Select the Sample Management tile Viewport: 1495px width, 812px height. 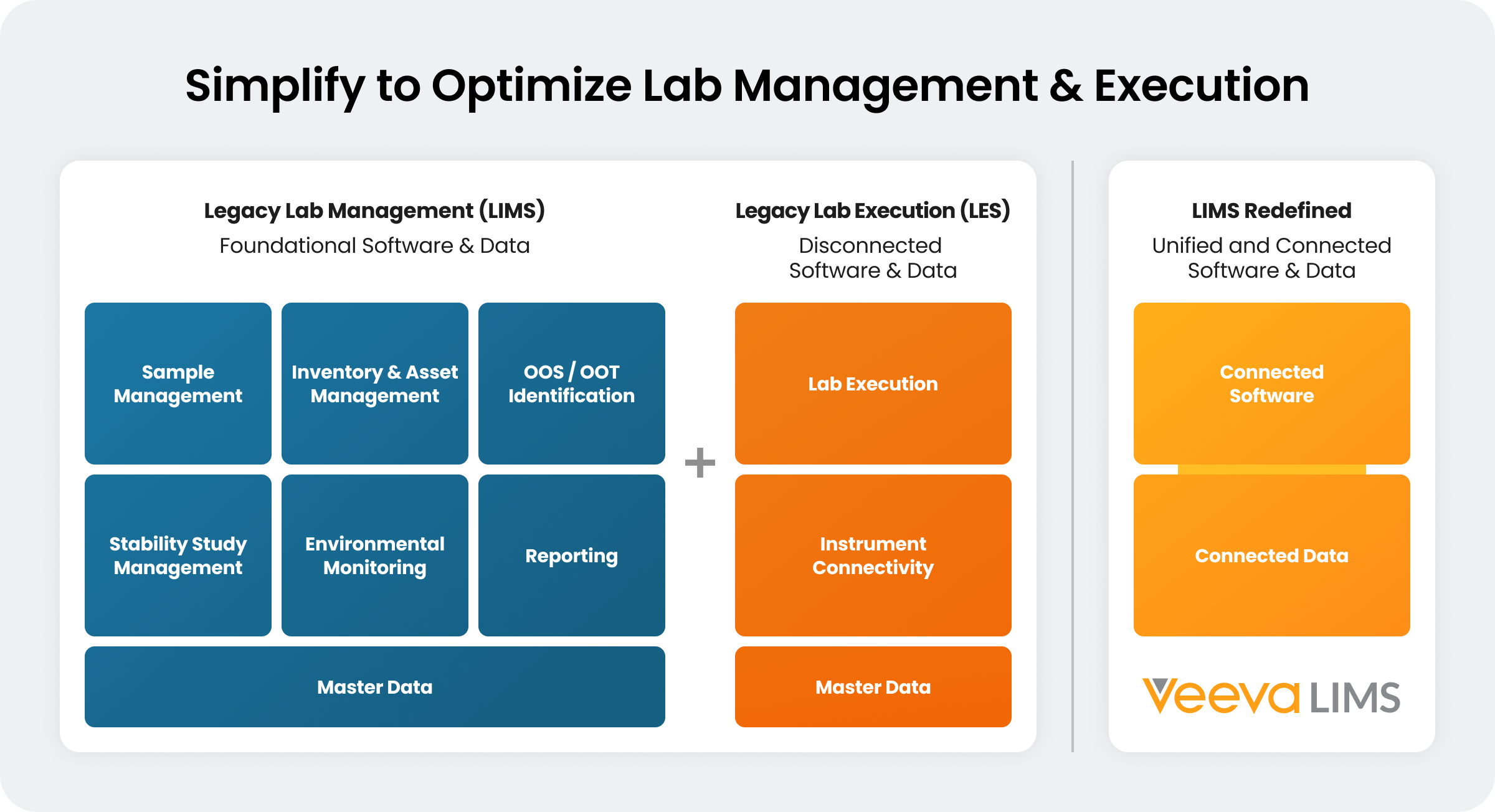[x=178, y=384]
